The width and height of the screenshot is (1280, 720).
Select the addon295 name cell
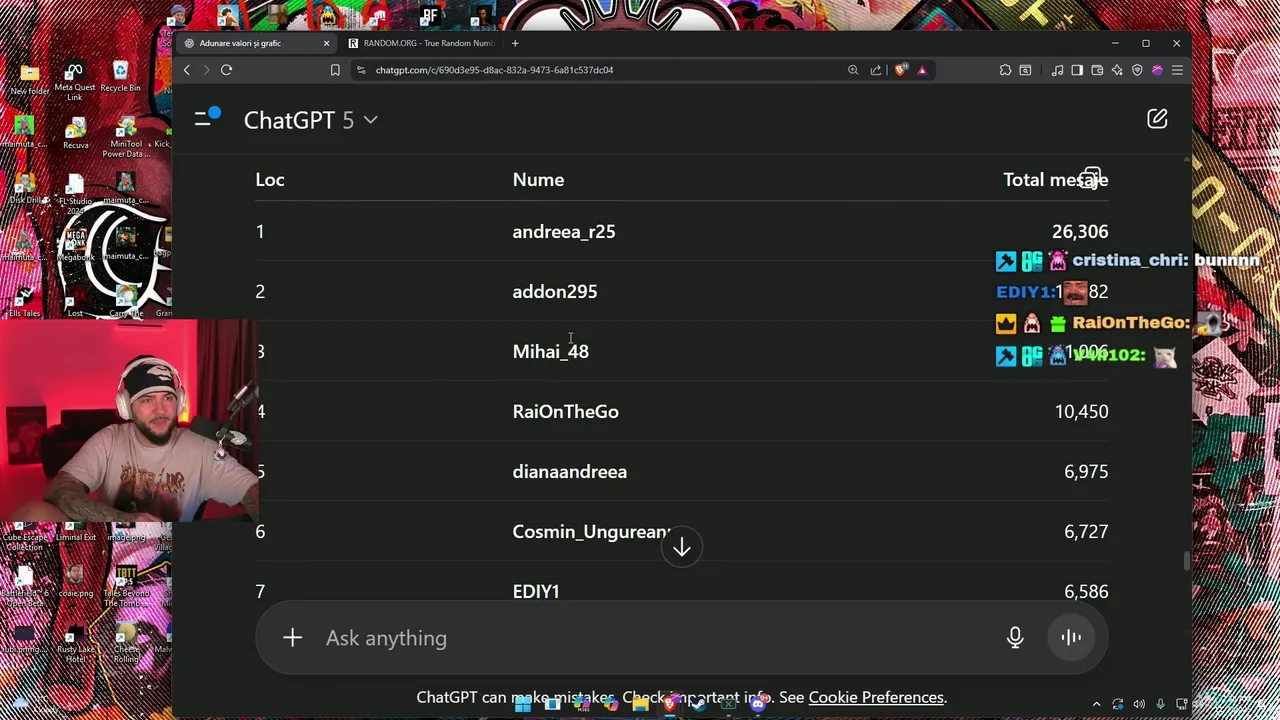point(555,292)
